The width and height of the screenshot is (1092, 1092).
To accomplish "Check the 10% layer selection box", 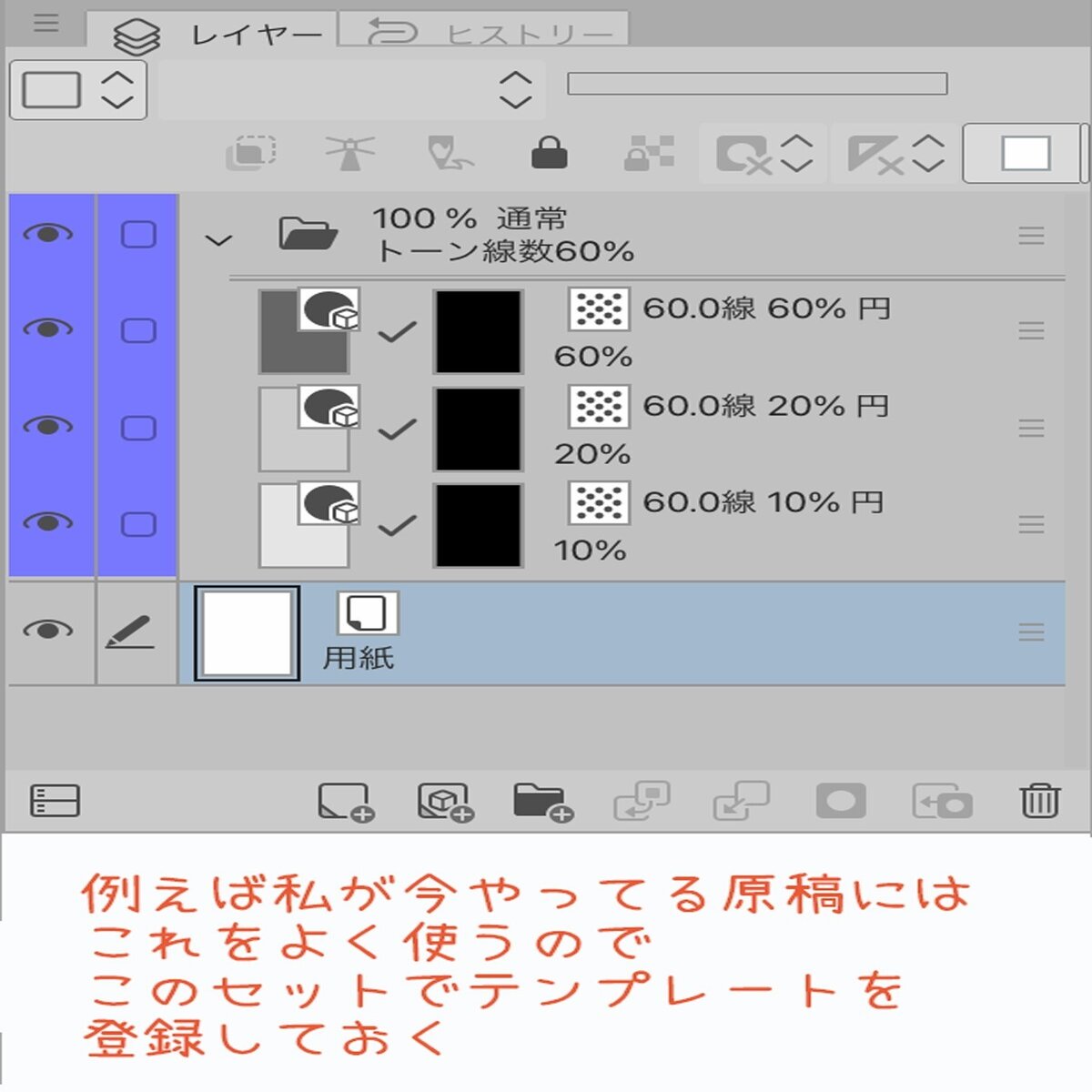I will [138, 524].
